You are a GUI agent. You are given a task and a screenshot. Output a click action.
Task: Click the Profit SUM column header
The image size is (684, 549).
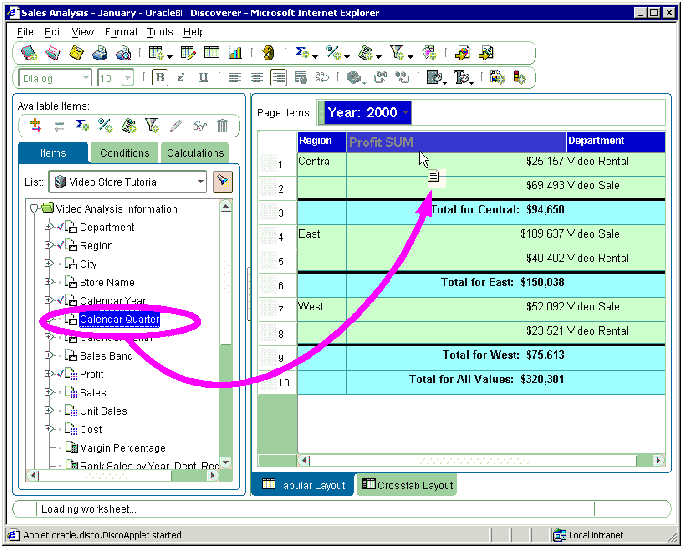tap(456, 142)
